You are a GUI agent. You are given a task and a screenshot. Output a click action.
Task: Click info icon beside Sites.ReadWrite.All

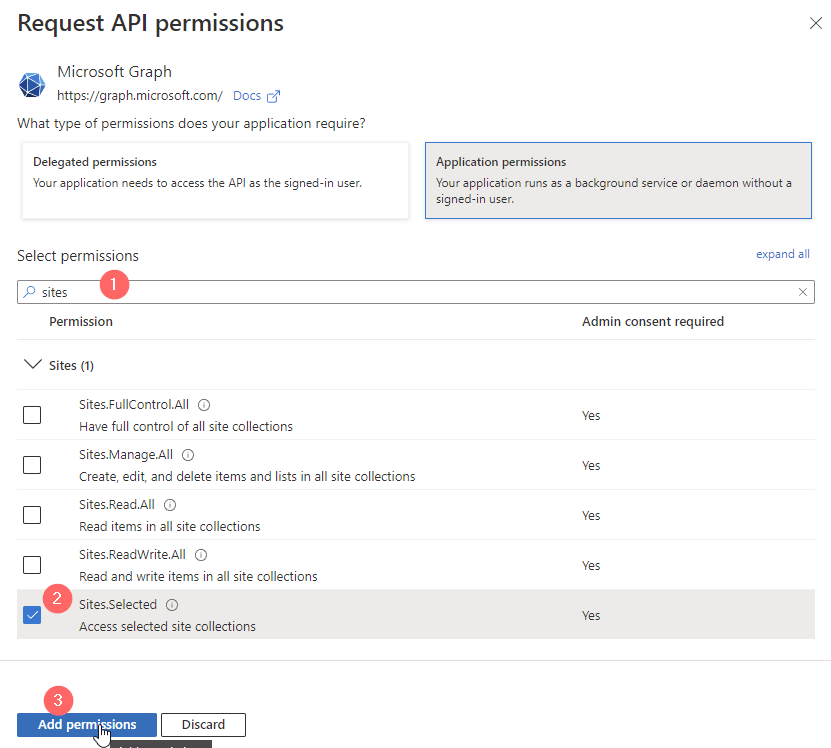point(201,555)
